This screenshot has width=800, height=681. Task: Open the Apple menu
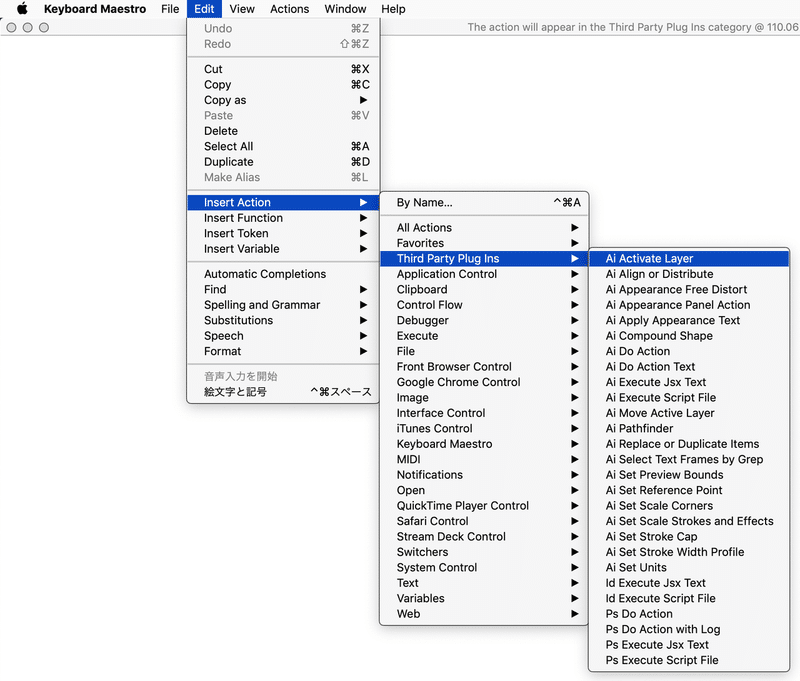pyautogui.click(x=22, y=9)
